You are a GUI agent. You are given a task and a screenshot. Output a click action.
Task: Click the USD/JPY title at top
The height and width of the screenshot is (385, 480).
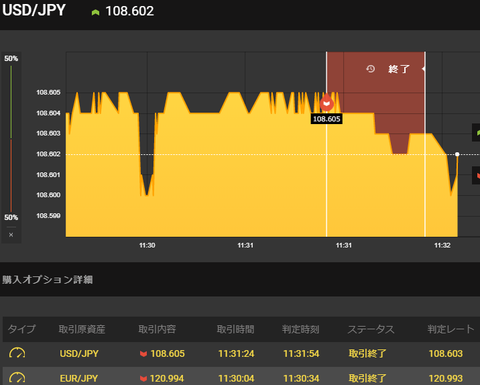pyautogui.click(x=34, y=10)
